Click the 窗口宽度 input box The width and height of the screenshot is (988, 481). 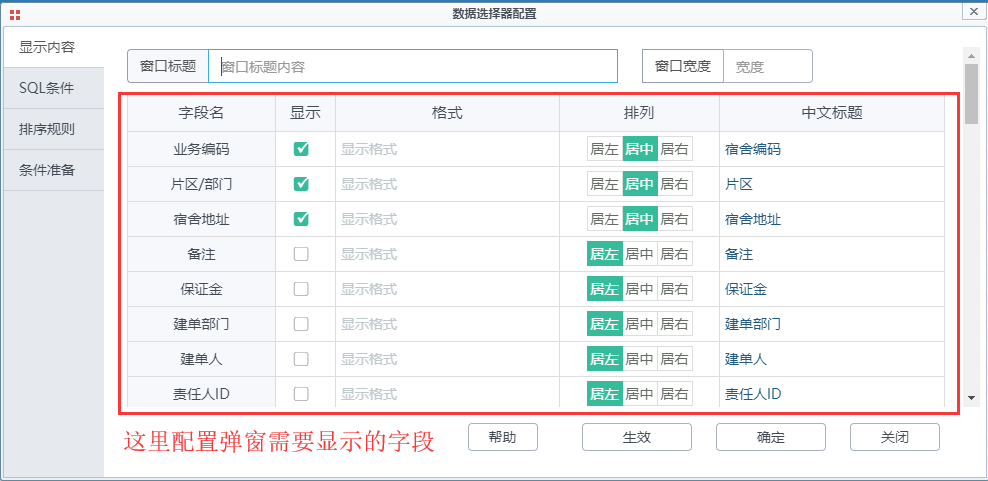(767, 67)
